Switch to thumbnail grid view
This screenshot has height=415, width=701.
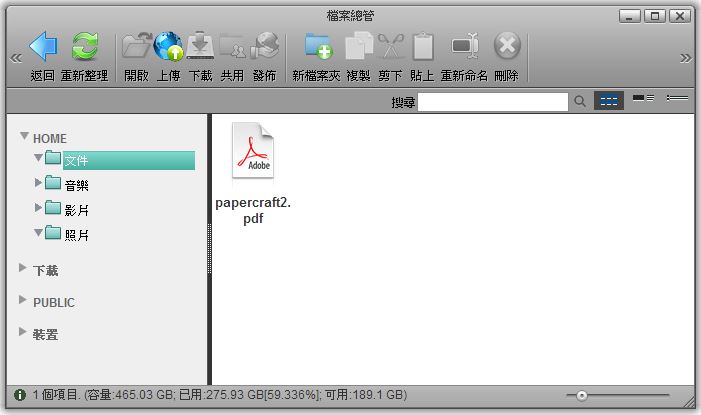(x=608, y=101)
